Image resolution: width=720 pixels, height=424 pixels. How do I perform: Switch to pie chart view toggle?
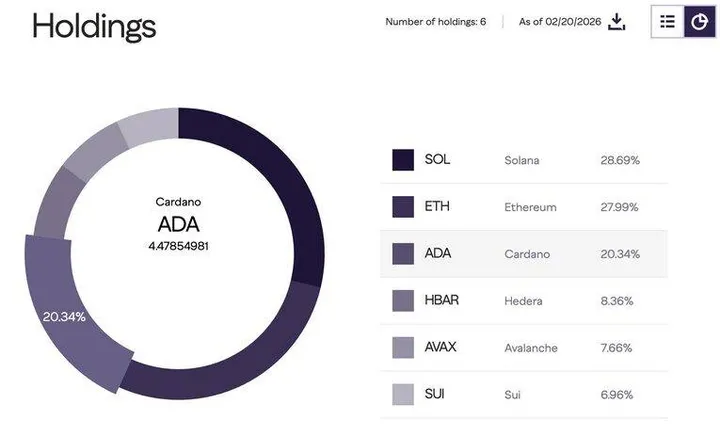pos(699,21)
